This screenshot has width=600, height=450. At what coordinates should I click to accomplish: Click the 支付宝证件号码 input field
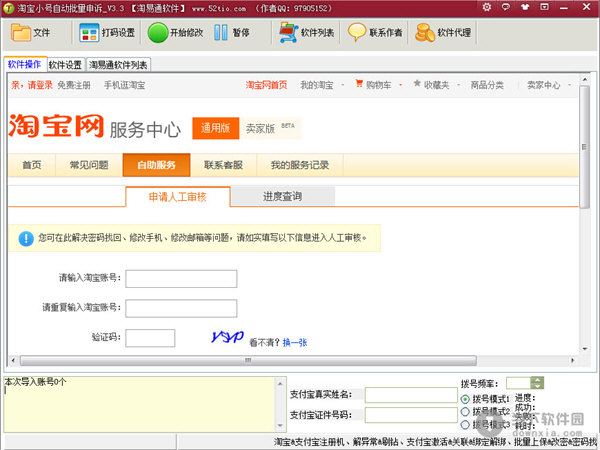[x=411, y=415]
